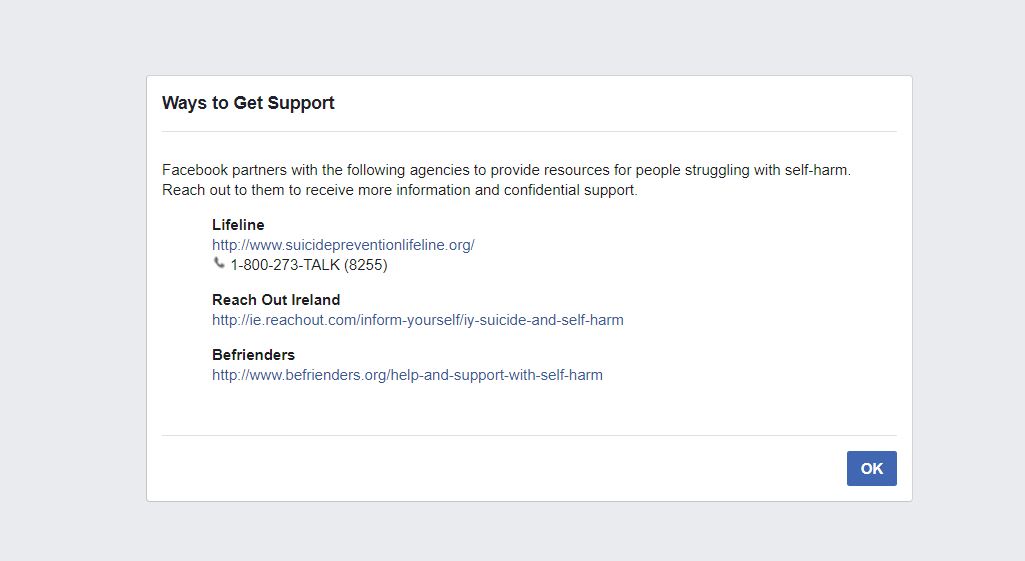Click the "Ways to Get Support" dialog title
Image resolution: width=1025 pixels, height=561 pixels.
tap(248, 103)
